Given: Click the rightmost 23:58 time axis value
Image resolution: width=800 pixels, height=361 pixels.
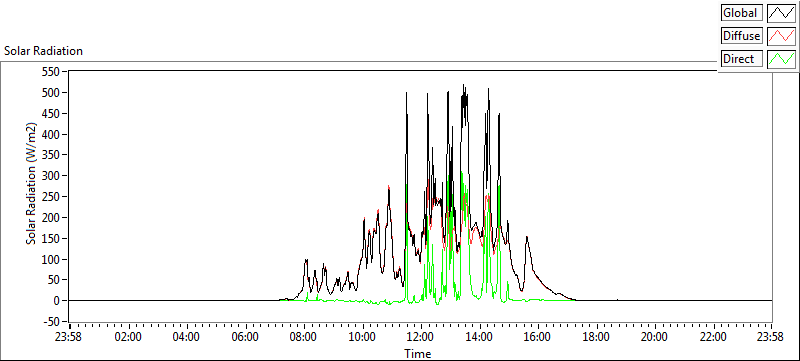Looking at the screenshot, I should [x=771, y=337].
